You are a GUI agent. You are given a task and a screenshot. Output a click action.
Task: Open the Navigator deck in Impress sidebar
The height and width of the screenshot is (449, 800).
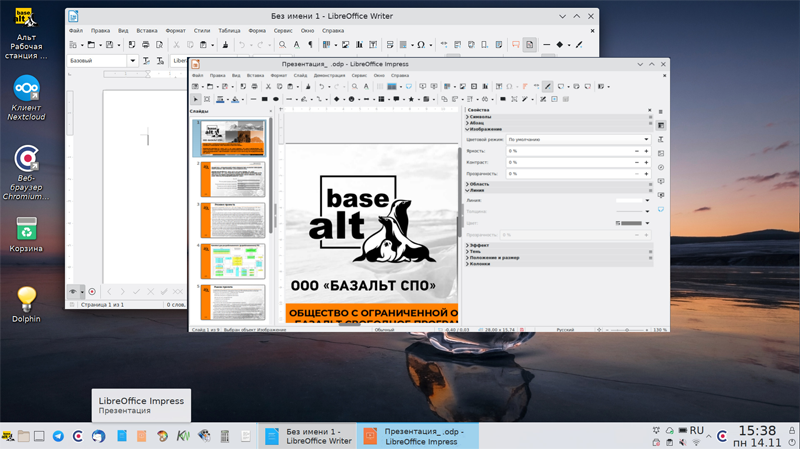[661, 167]
